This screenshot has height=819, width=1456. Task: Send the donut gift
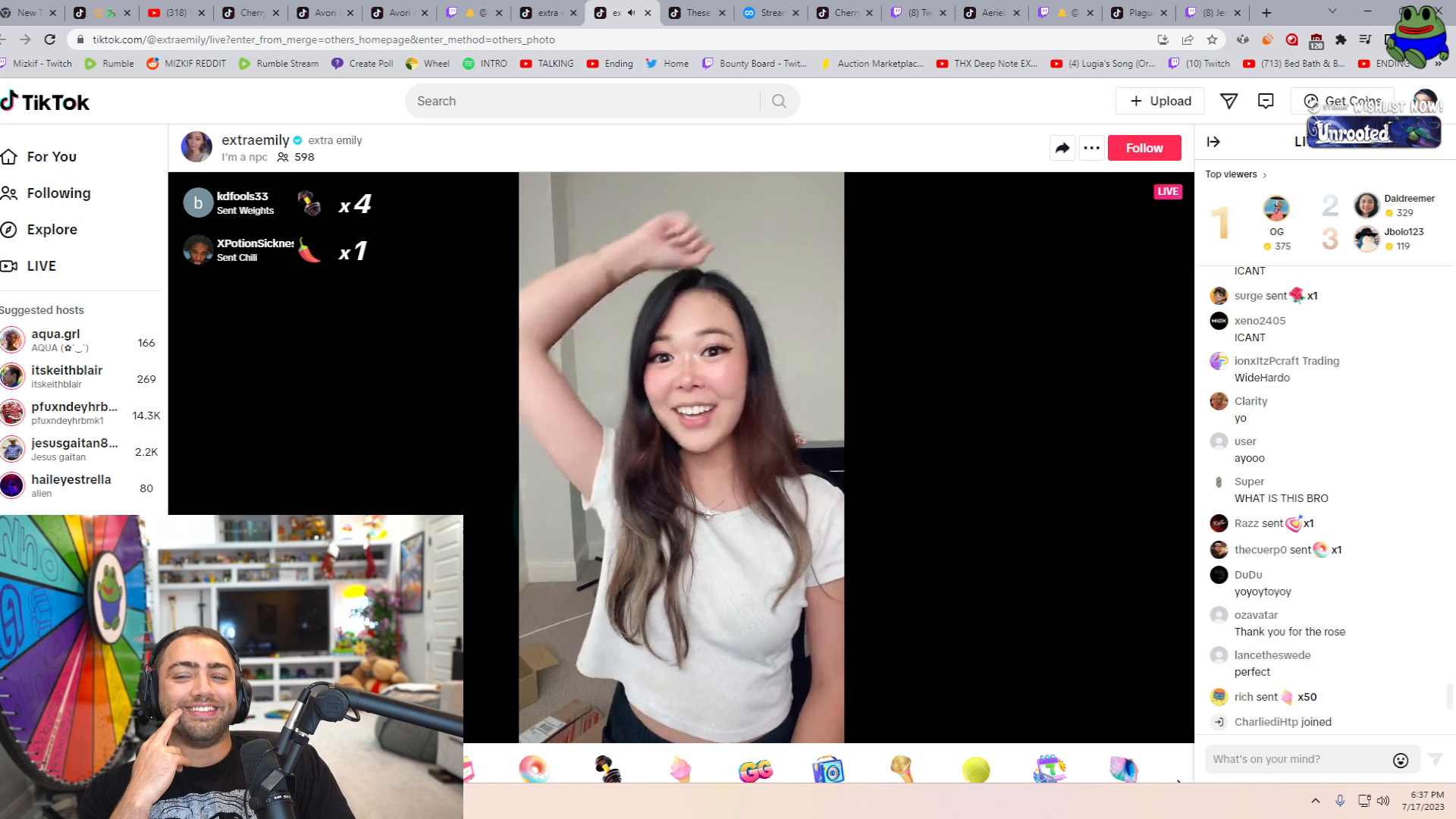coord(535,769)
